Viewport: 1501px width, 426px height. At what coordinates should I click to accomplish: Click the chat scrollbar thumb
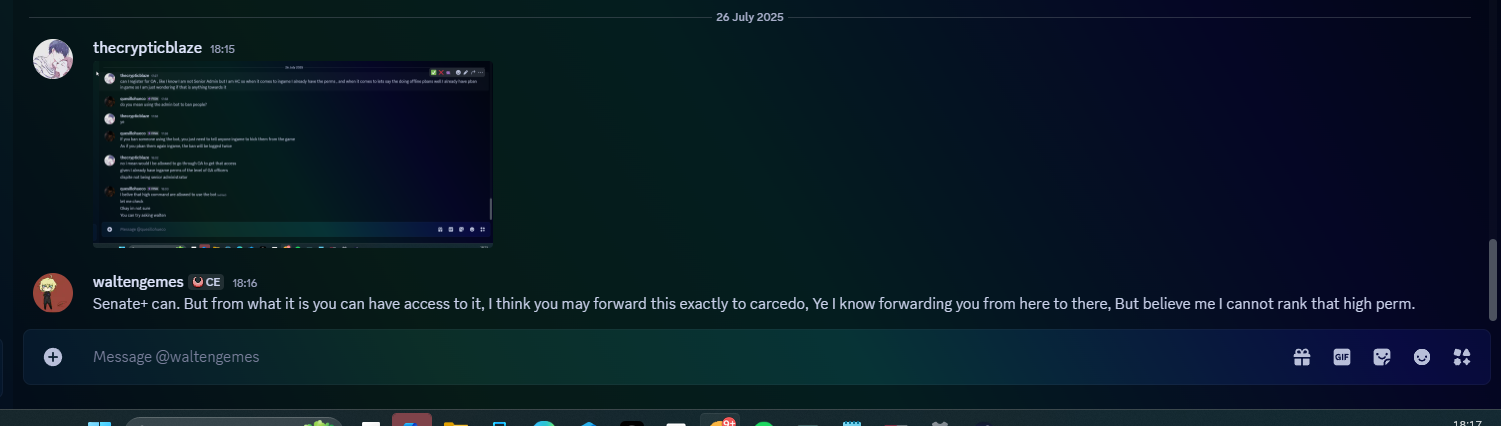1494,281
